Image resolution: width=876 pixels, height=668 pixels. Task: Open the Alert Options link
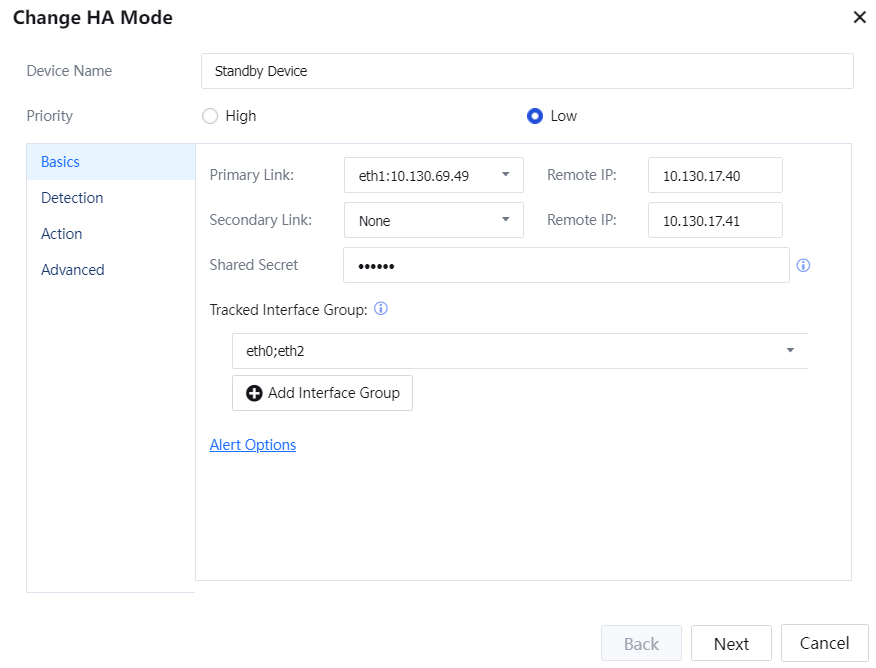pos(253,445)
